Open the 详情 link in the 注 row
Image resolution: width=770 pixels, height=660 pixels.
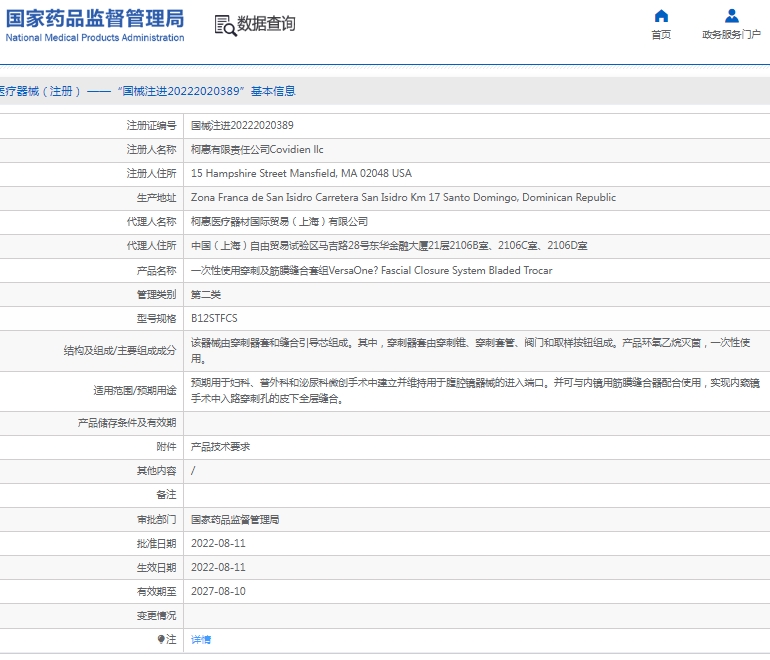pos(201,639)
